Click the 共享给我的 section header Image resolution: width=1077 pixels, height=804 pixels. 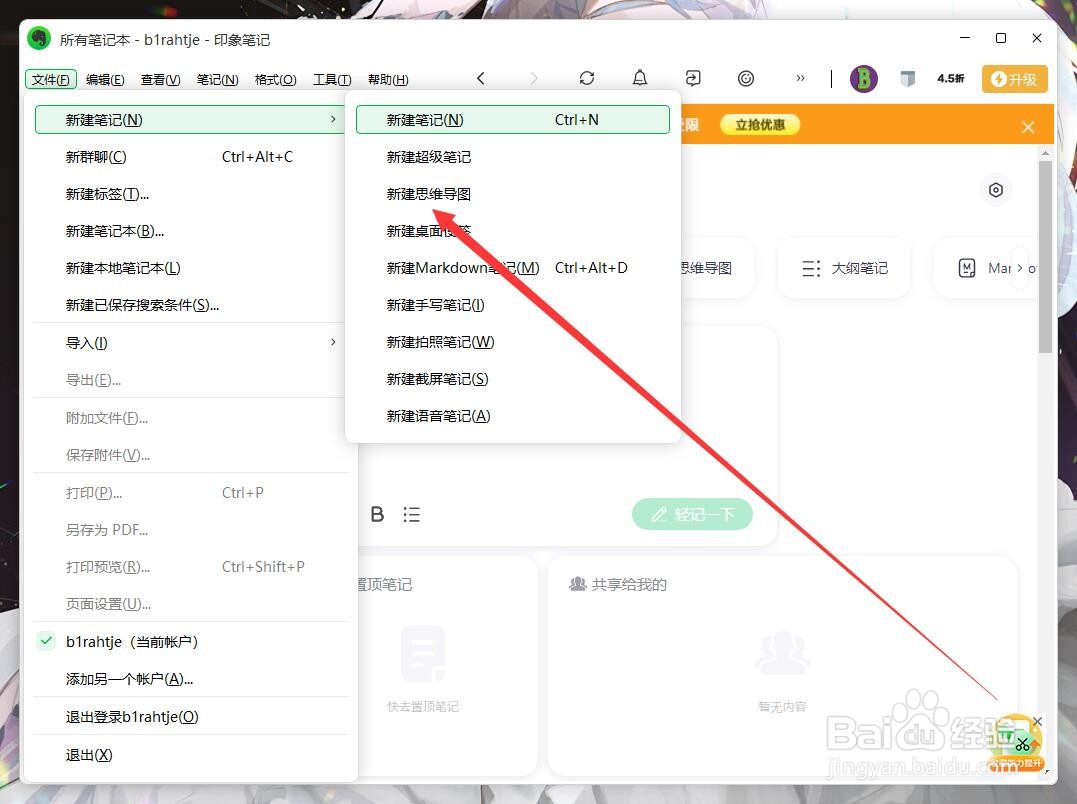[618, 584]
